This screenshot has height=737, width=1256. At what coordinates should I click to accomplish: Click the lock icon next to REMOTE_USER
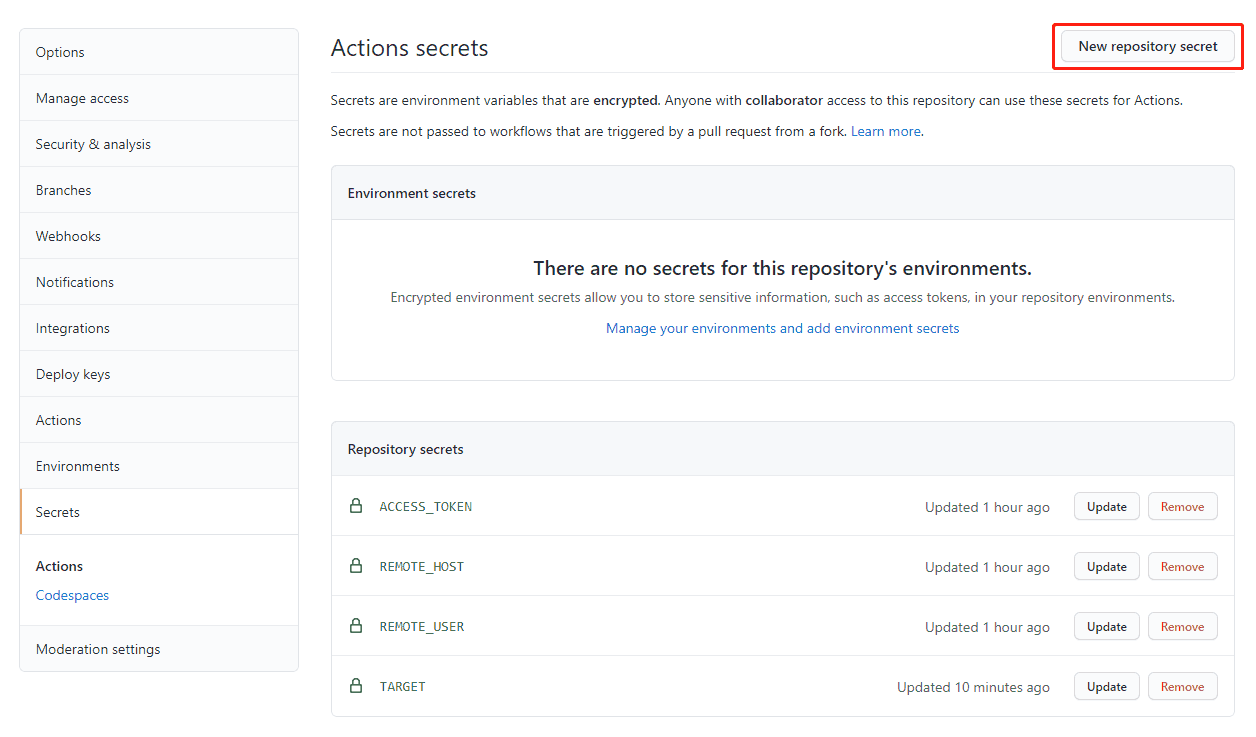tap(355, 626)
